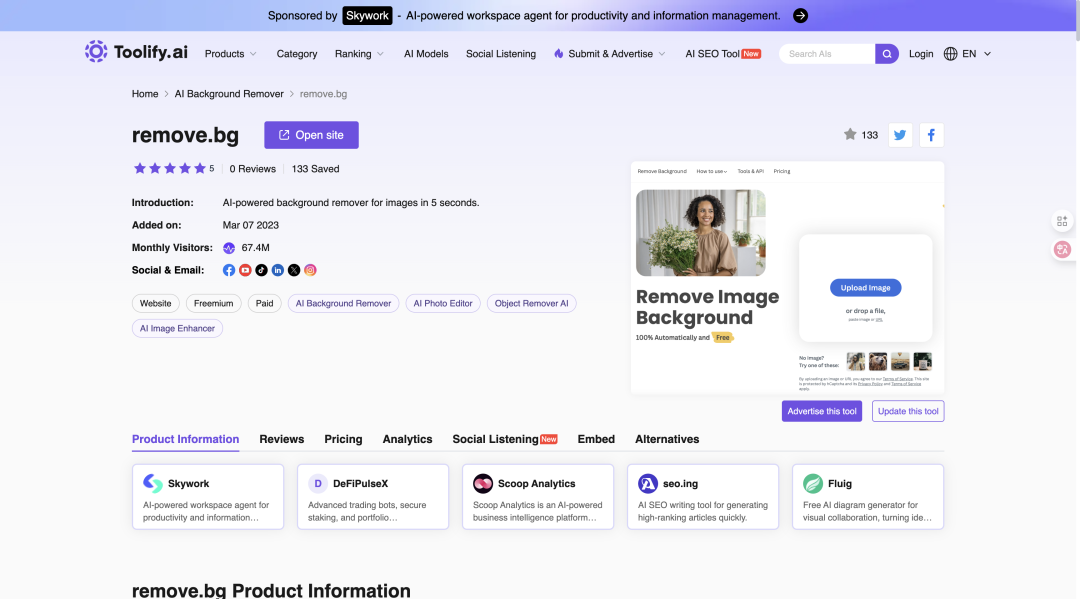Switch to the Social Listening tab
Screen dimensions: 1080x599
pyautogui.click(x=504, y=439)
